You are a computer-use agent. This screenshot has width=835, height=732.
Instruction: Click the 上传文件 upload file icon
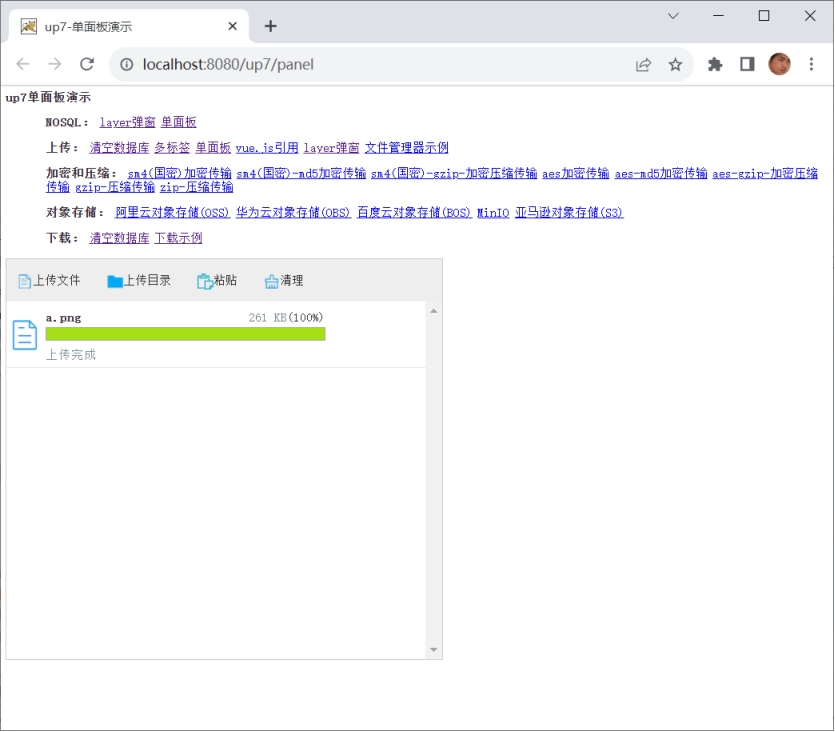point(24,281)
